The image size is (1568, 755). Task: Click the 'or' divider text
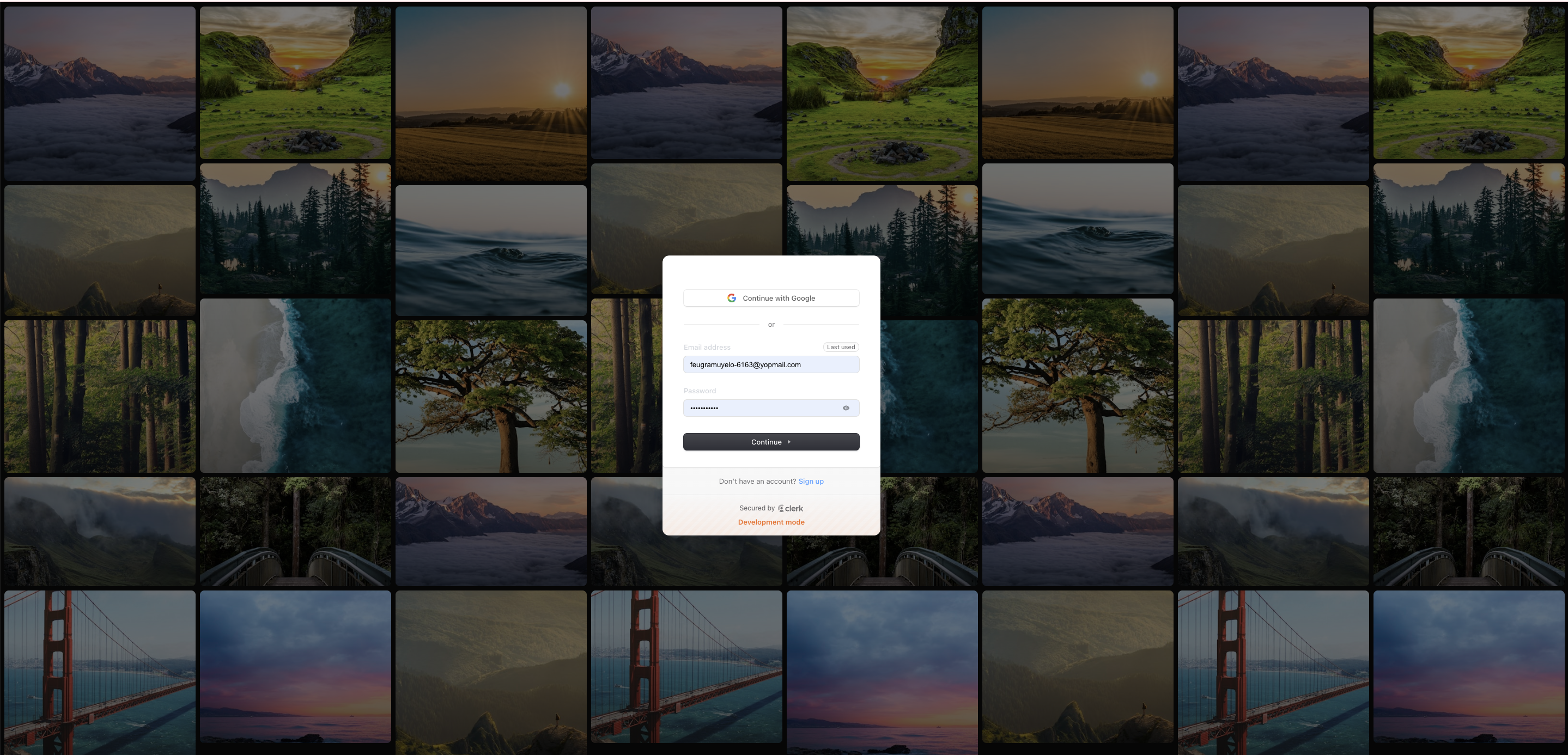pyautogui.click(x=771, y=325)
